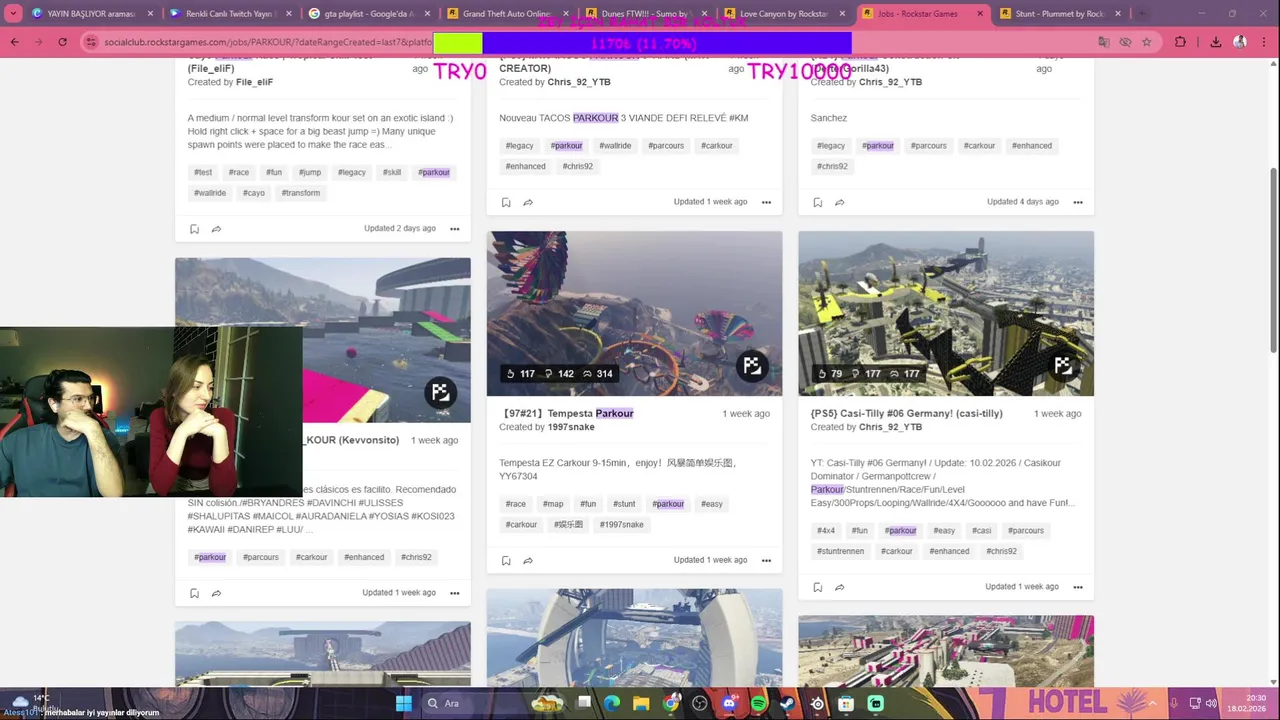Click the page vertical scrollbar thumb
This screenshot has height=720, width=1280.
click(x=1273, y=258)
